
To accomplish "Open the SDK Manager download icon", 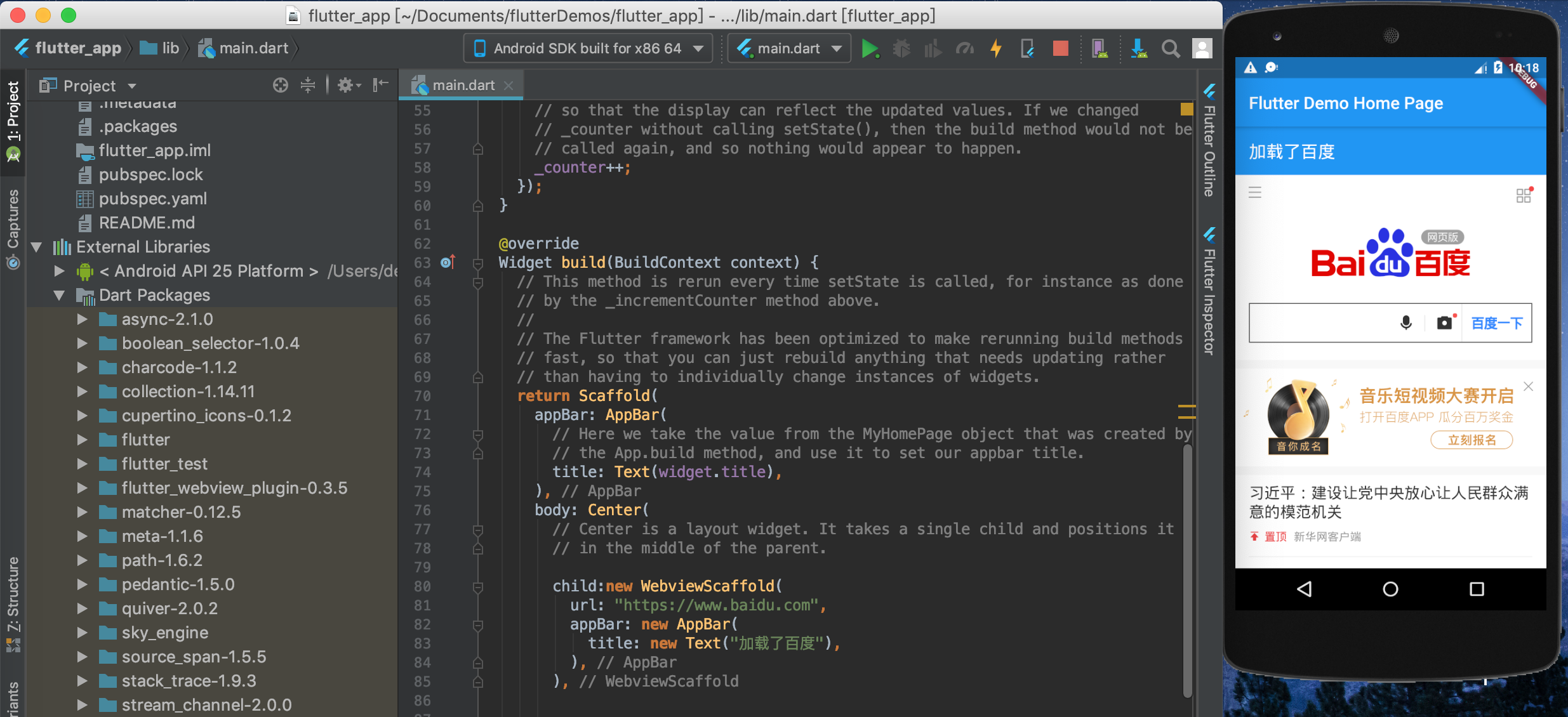I will pos(1139,49).
